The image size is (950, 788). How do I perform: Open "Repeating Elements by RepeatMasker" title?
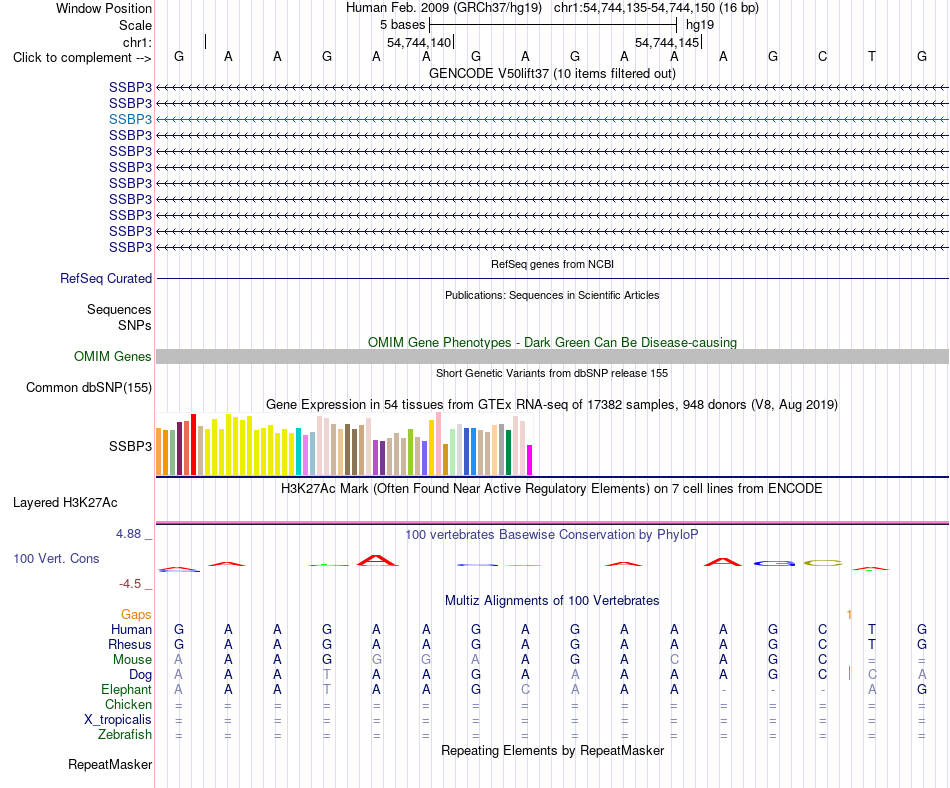pos(552,751)
